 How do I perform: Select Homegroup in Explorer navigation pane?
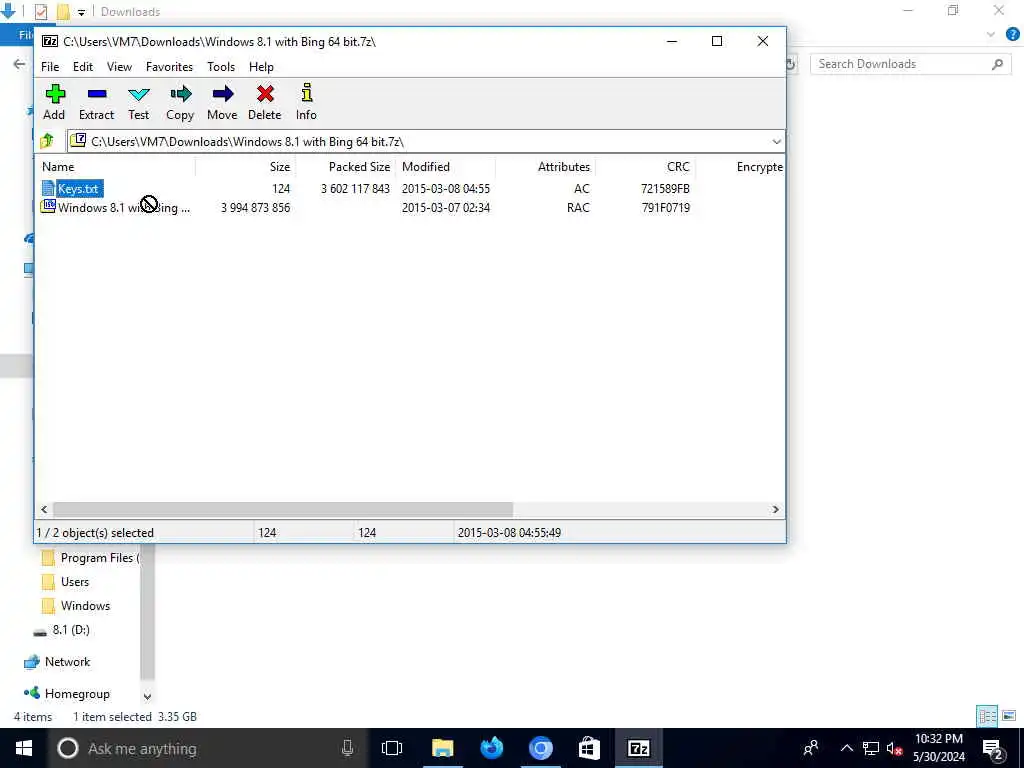[76, 694]
